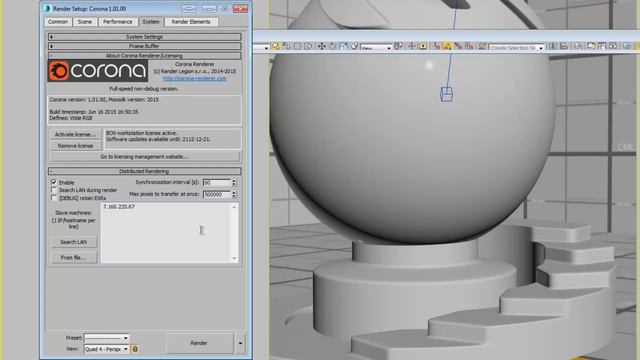Image resolution: width=640 pixels, height=360 pixels.
Task: Click the Corona logo image
Action: 98,71
